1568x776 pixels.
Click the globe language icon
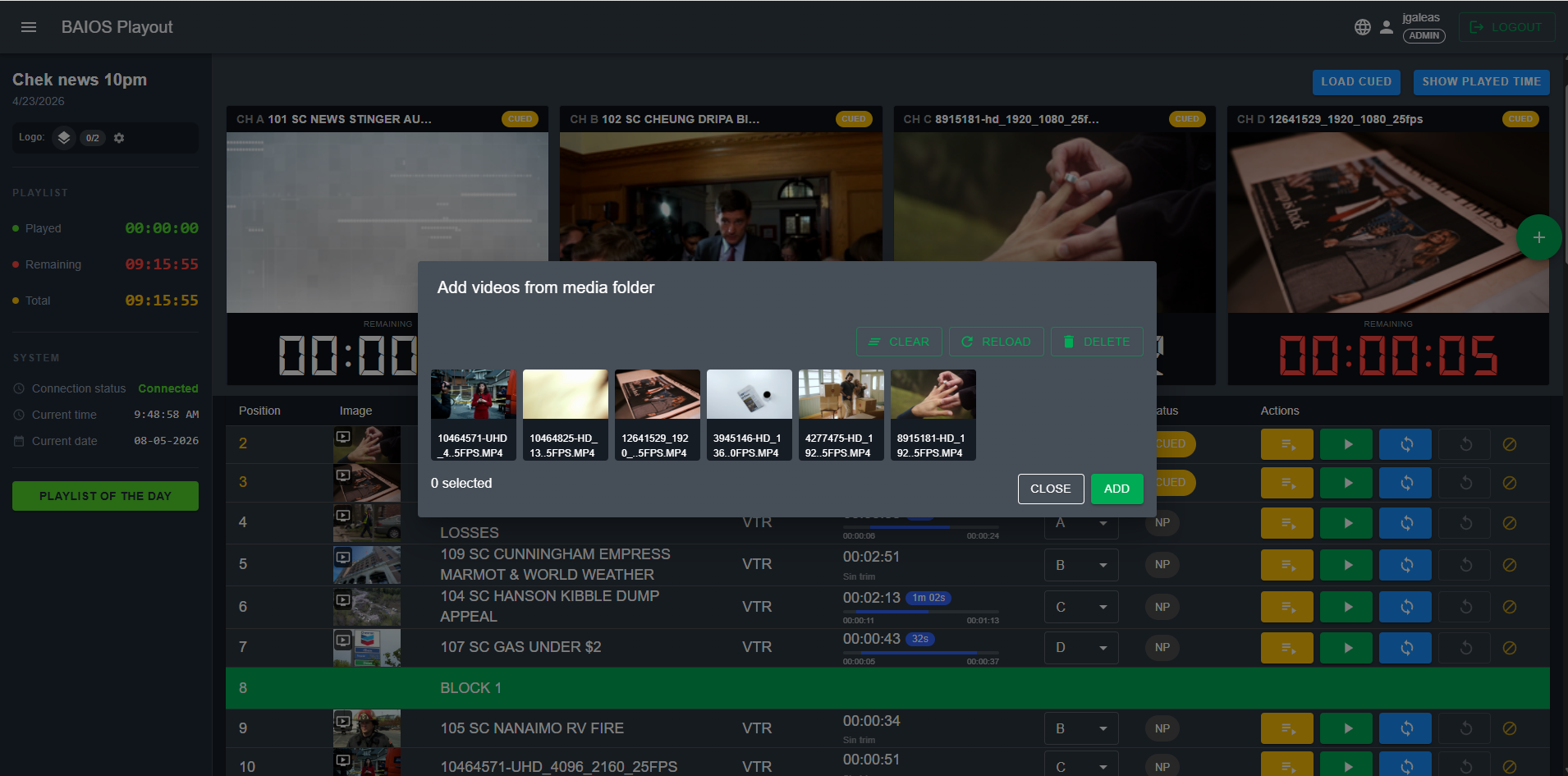tap(1363, 27)
